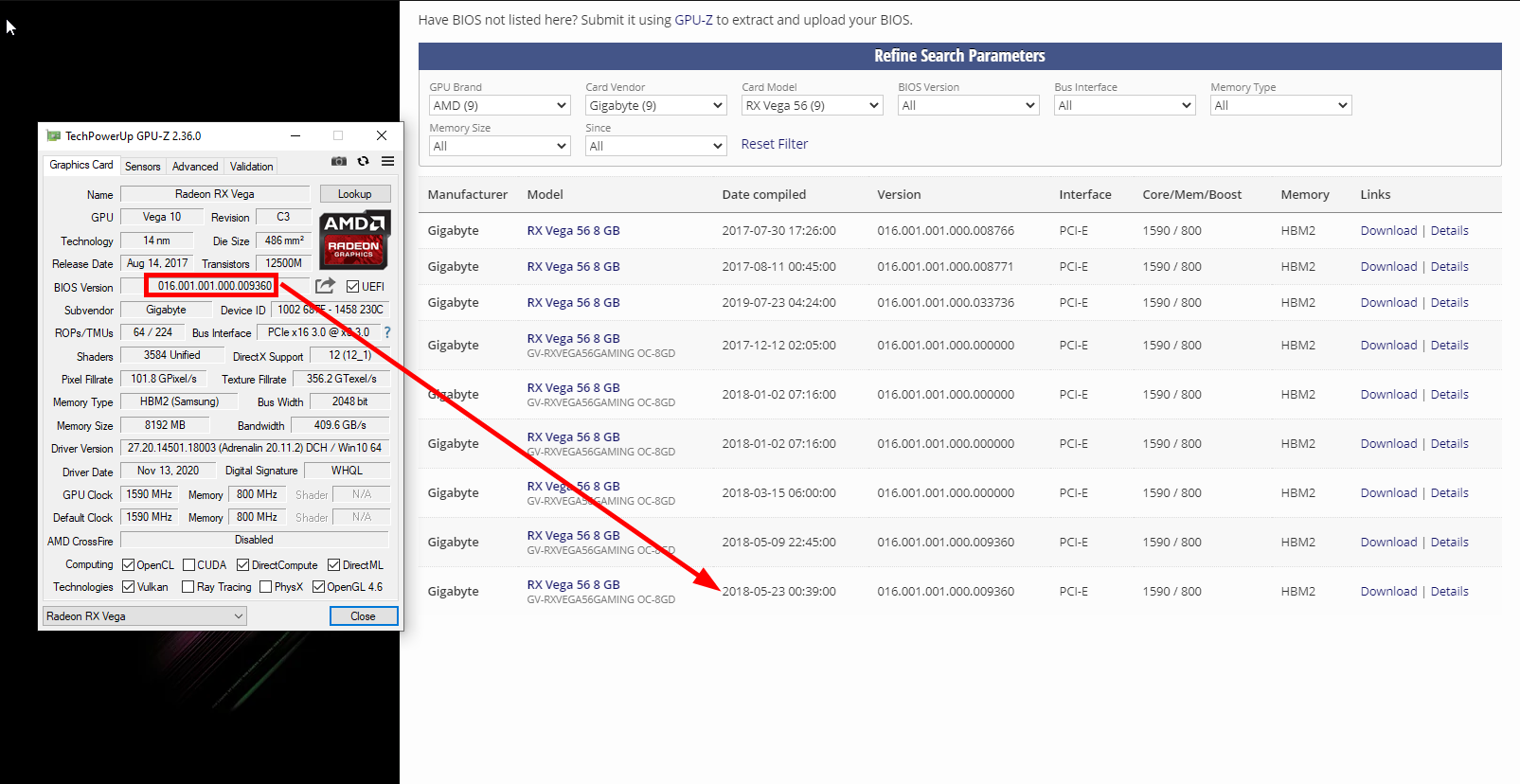Download the 2018-05-23 BIOS
The image size is (1520, 784).
point(1388,591)
